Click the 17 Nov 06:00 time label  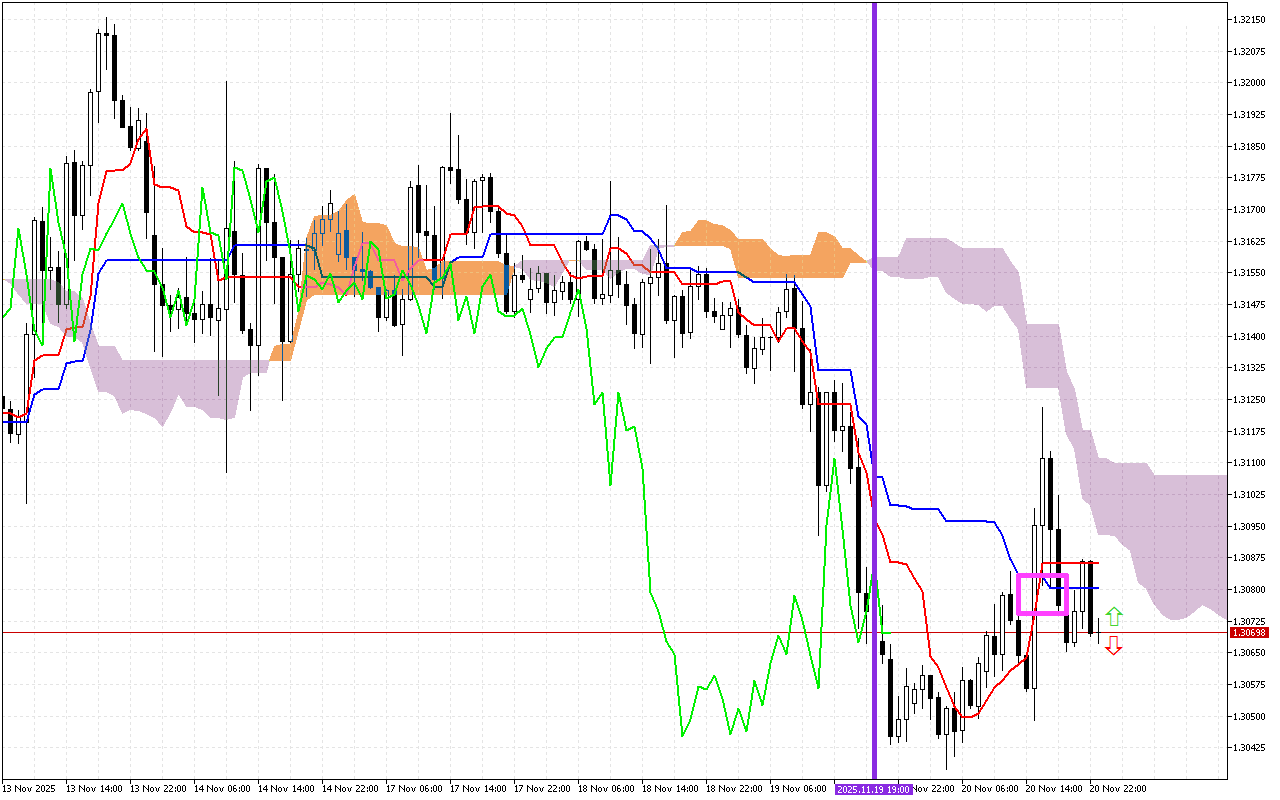(414, 788)
